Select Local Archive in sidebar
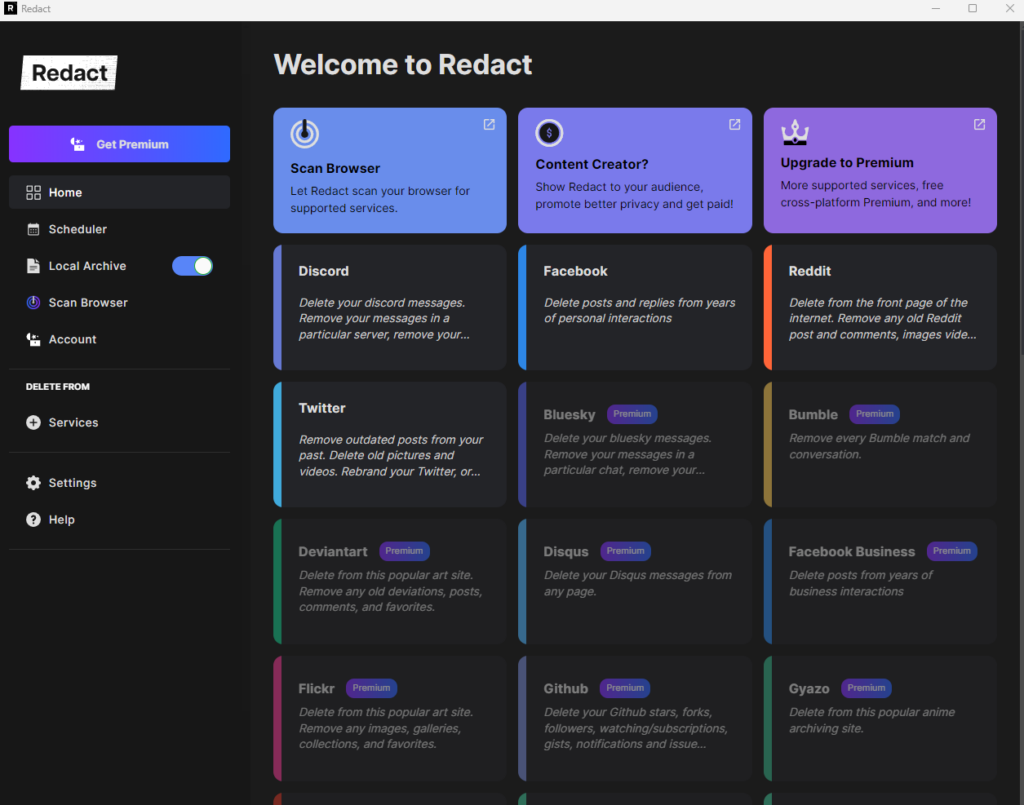This screenshot has height=805, width=1024. click(88, 266)
